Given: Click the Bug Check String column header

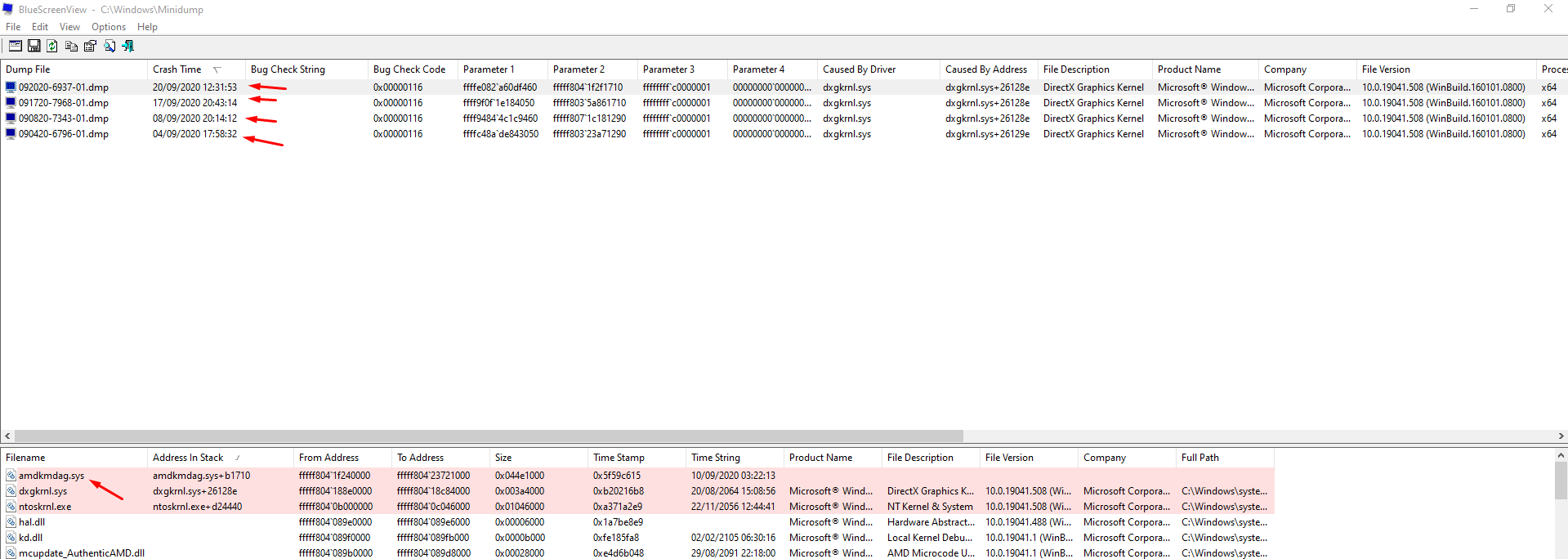Looking at the screenshot, I should pyautogui.click(x=306, y=69).
